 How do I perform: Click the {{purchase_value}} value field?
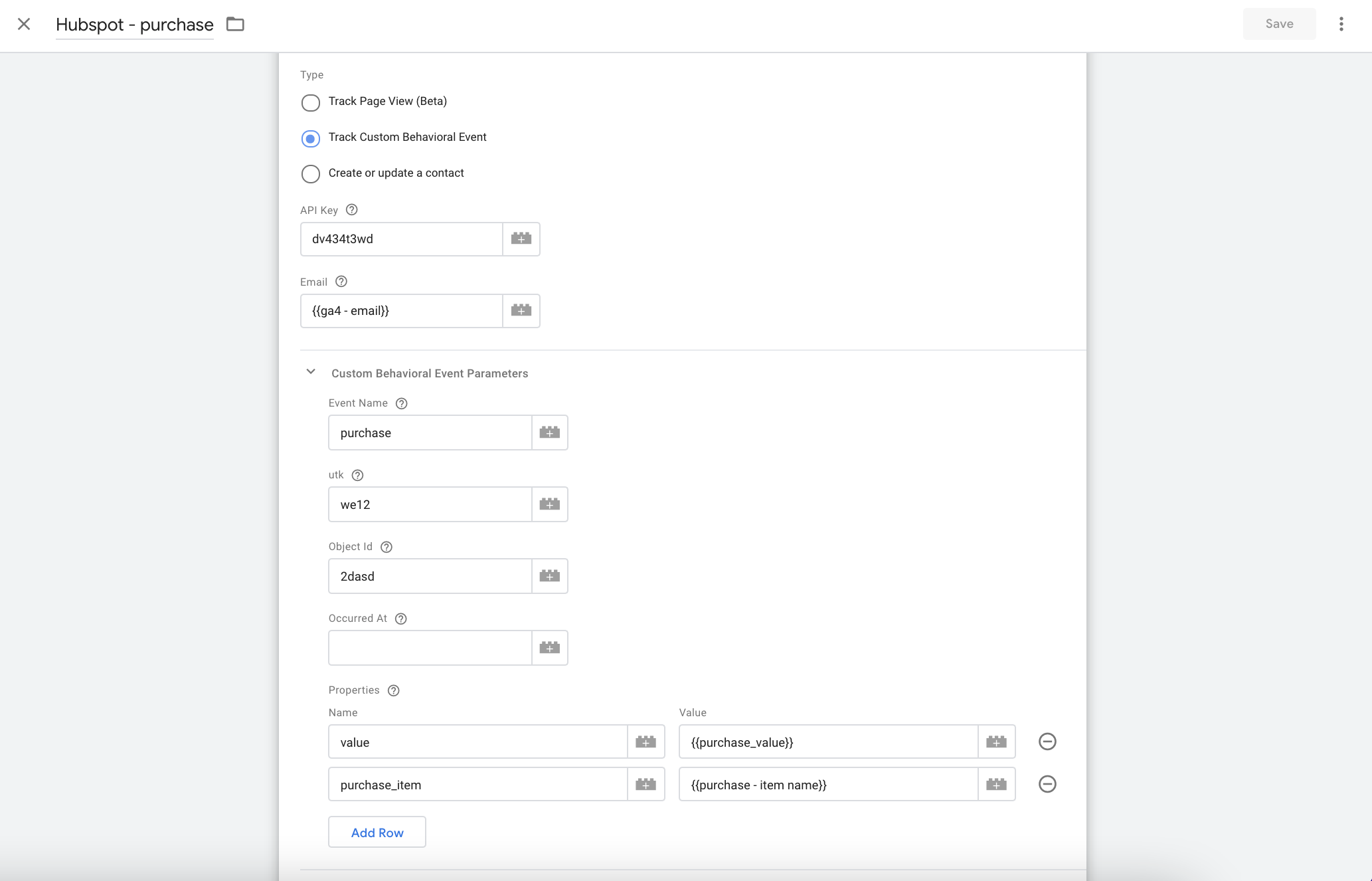pyautogui.click(x=829, y=742)
